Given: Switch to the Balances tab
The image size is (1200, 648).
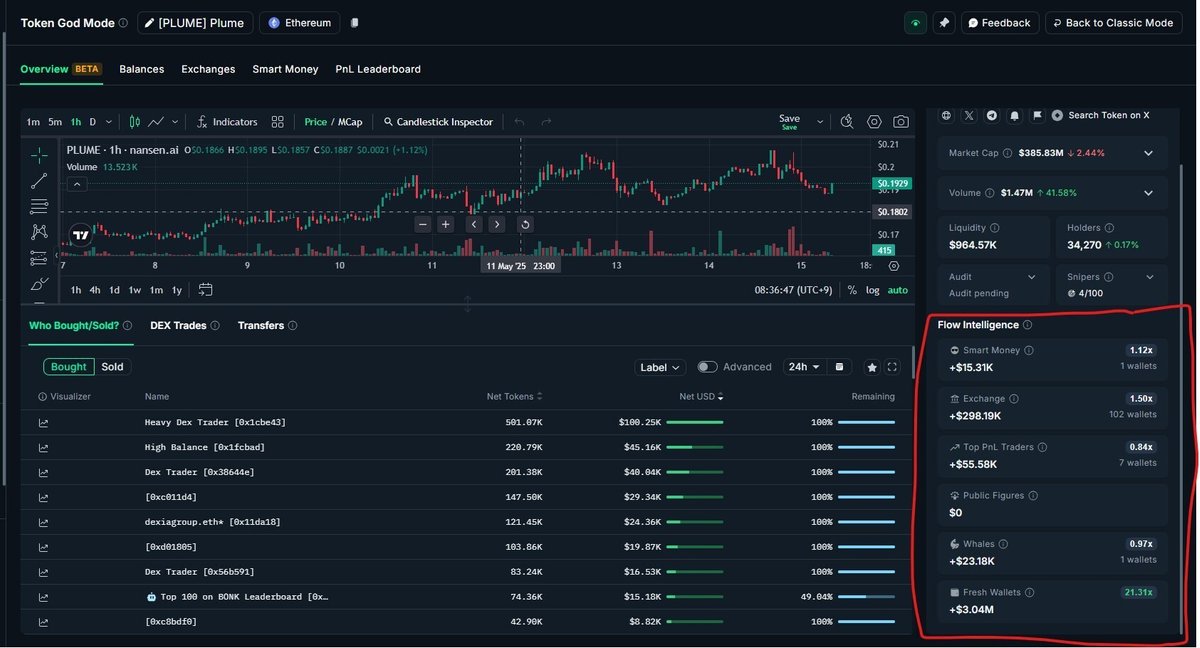Looking at the screenshot, I should point(141,69).
